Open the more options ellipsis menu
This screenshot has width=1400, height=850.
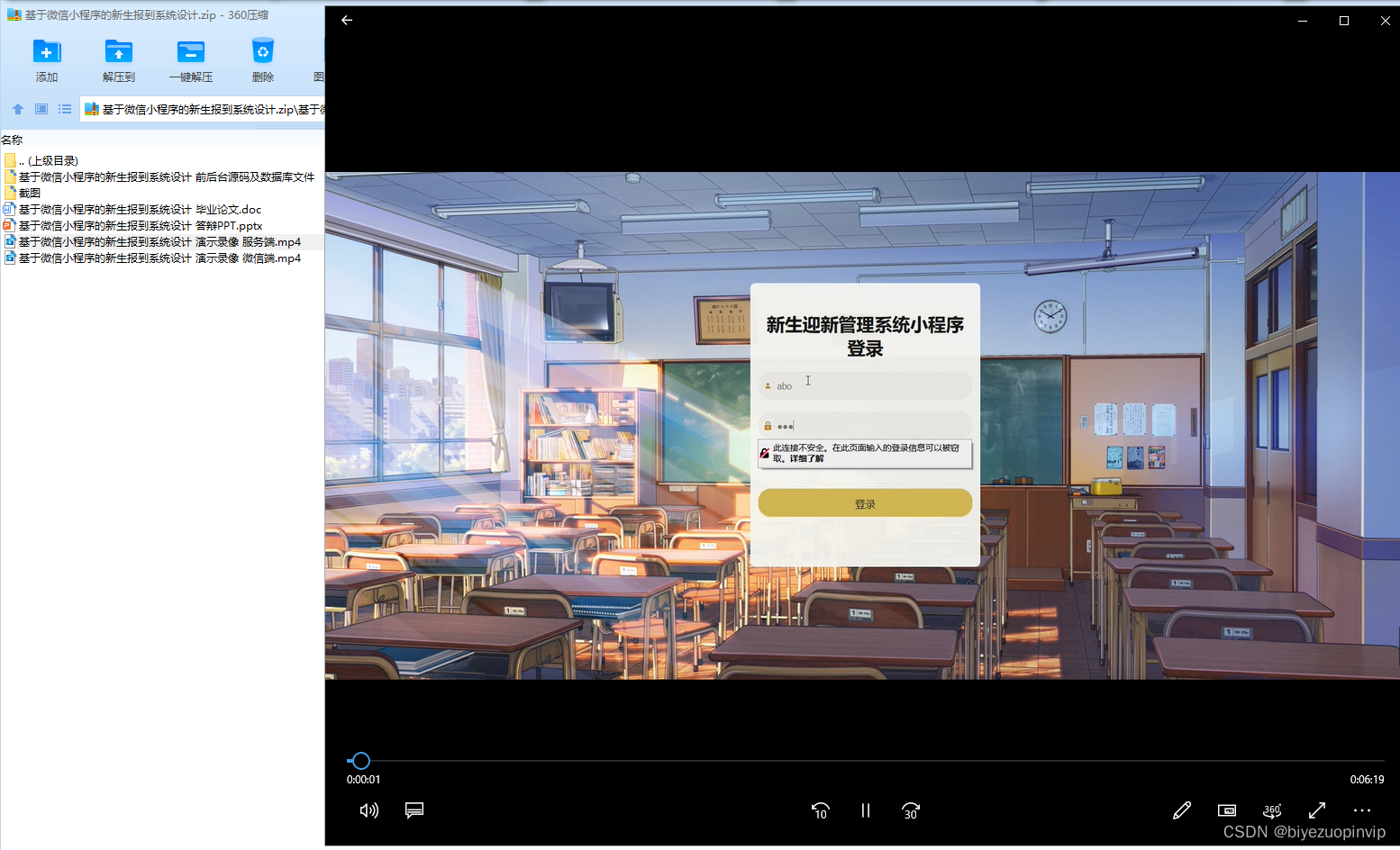pos(1362,810)
